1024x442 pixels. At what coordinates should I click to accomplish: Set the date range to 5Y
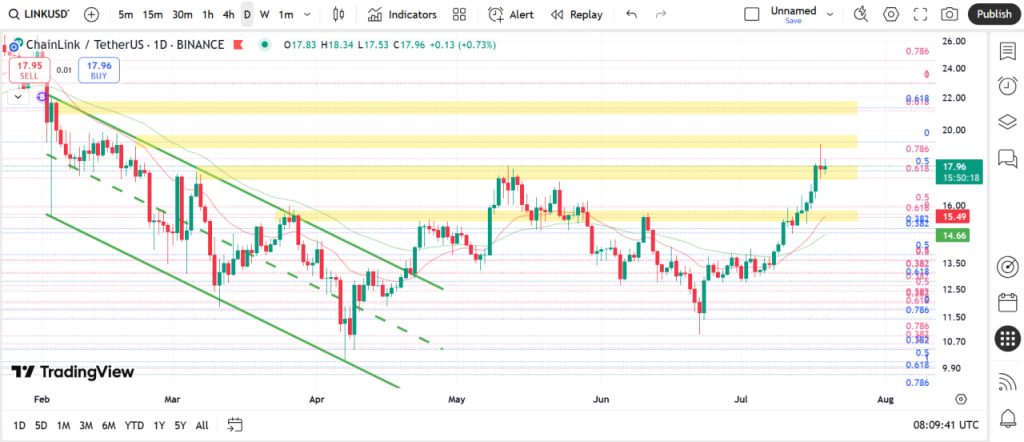tap(180, 425)
